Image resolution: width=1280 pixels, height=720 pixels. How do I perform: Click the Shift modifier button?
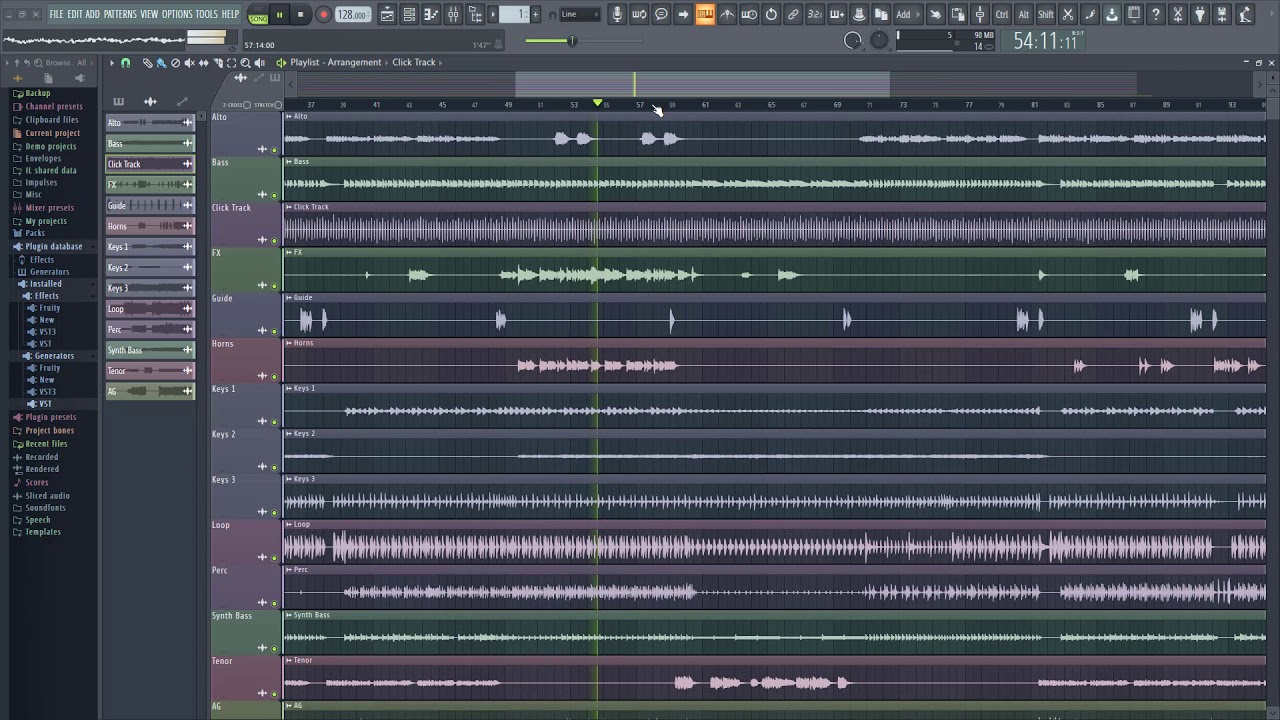point(1046,14)
